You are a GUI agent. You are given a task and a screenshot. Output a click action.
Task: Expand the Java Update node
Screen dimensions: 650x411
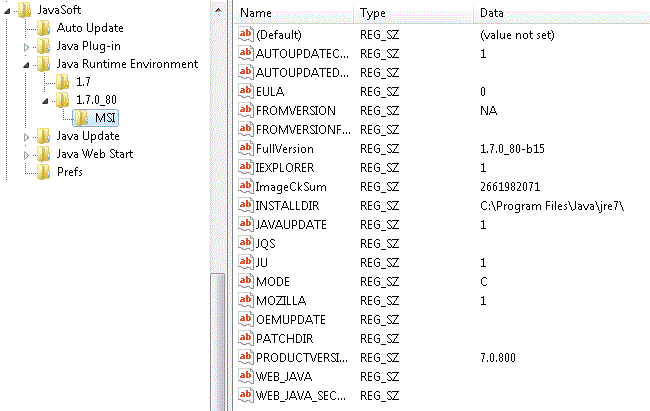tap(26, 137)
